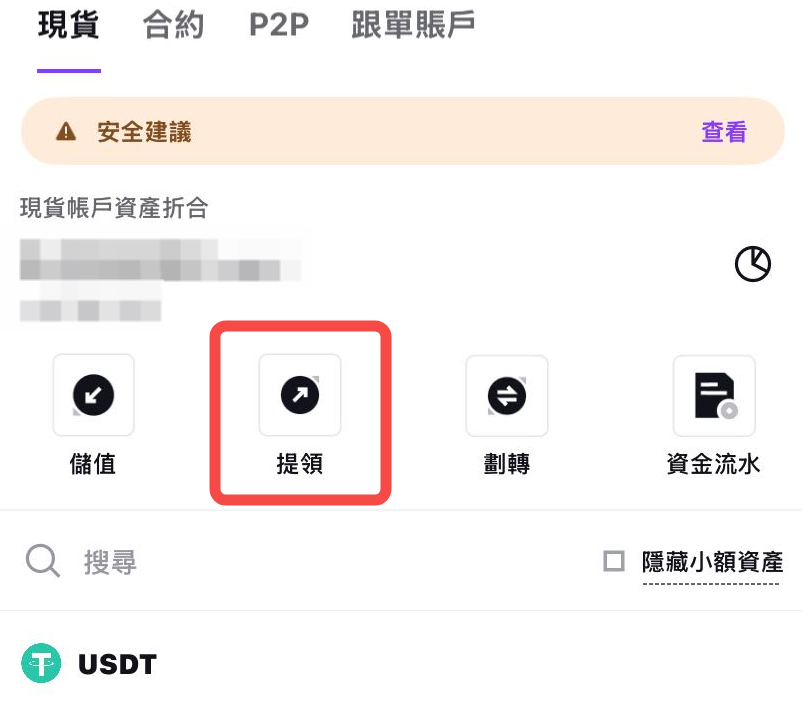Click the search magnifier icon
The image size is (802, 703).
[x=43, y=561]
